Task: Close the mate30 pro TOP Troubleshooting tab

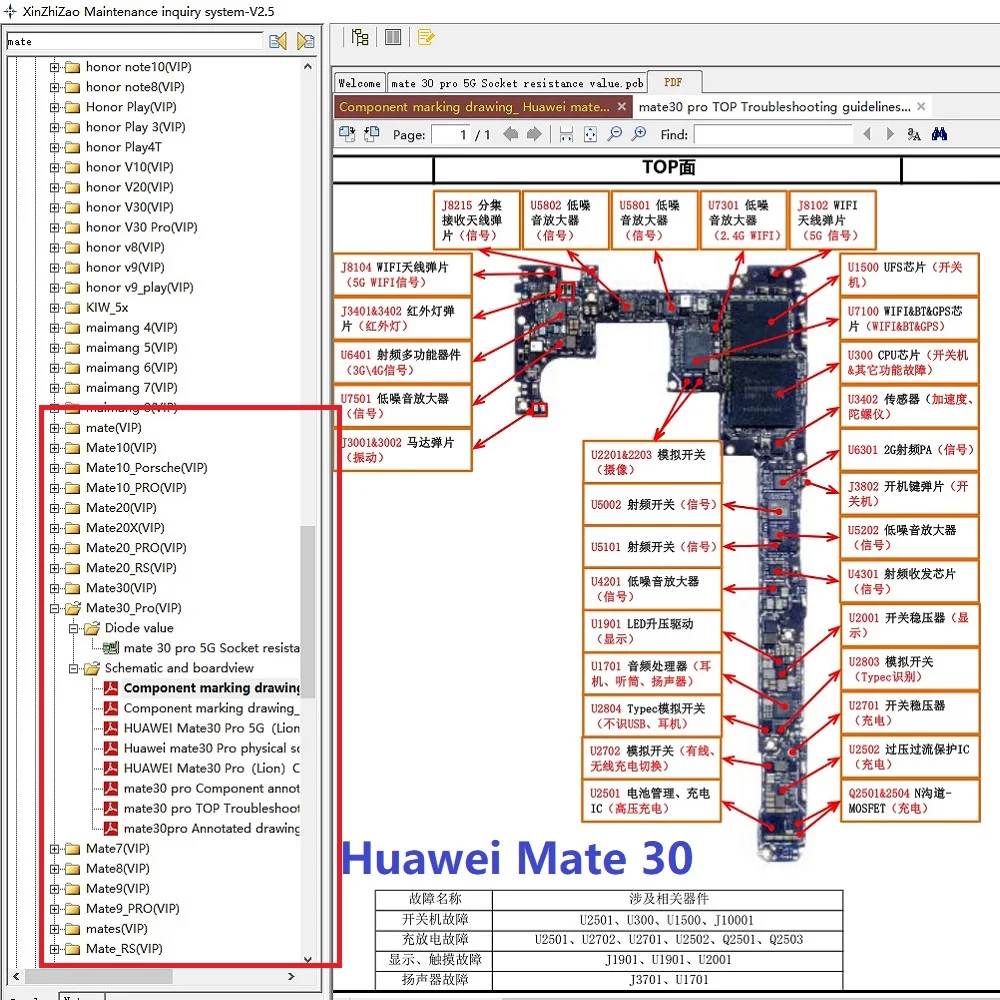Action: 921,107
